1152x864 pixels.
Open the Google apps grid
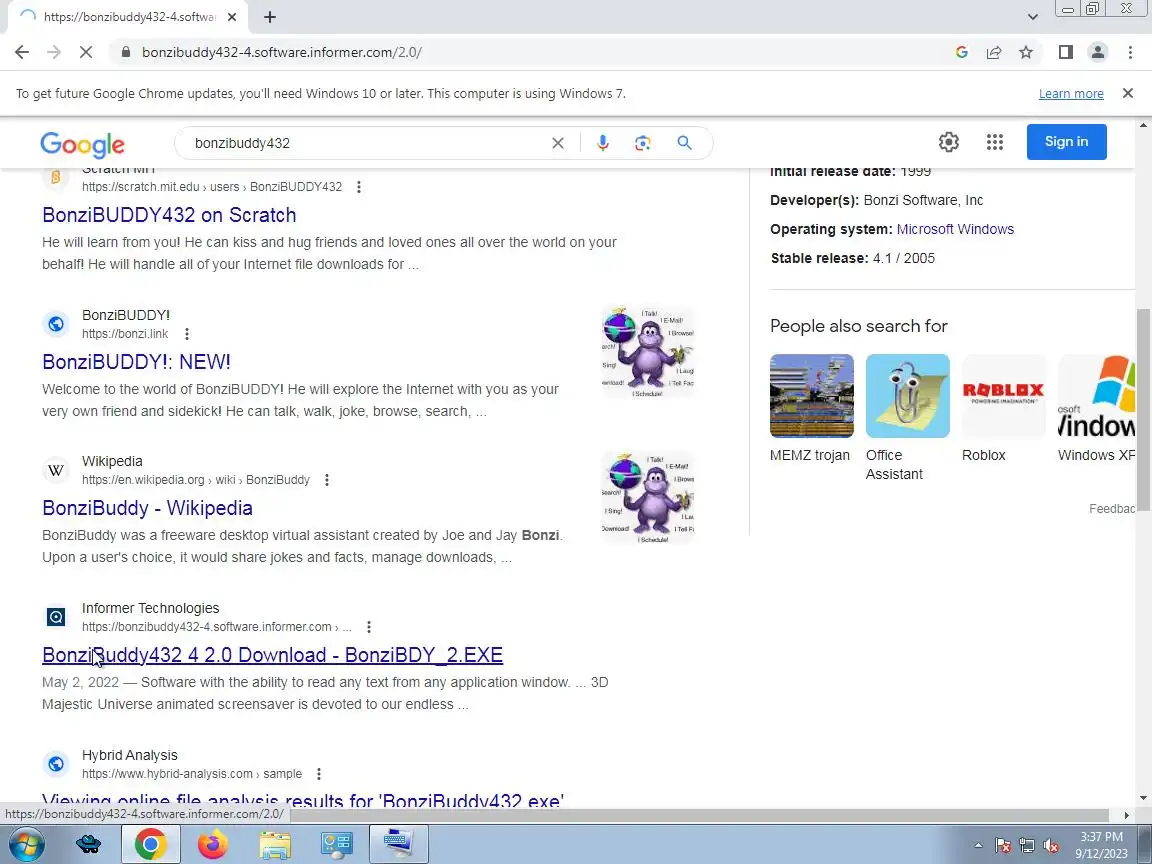coord(995,142)
